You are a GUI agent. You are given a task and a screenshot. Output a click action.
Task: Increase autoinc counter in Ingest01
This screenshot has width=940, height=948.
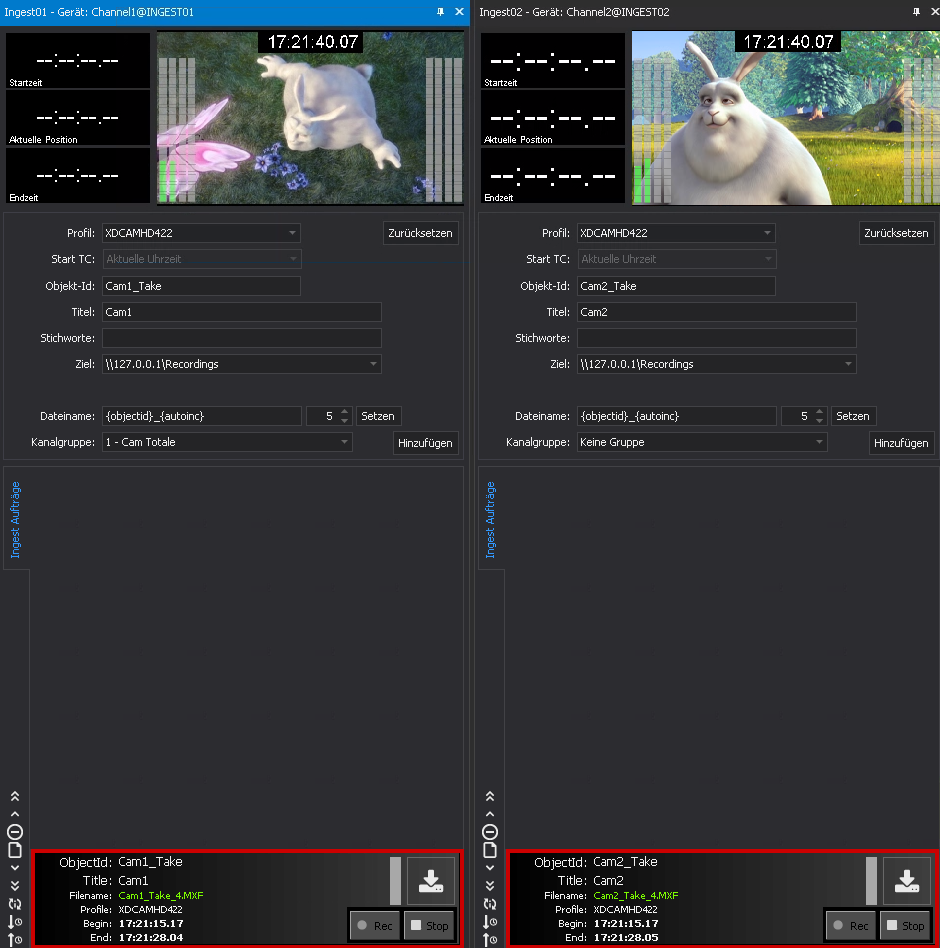(345, 412)
